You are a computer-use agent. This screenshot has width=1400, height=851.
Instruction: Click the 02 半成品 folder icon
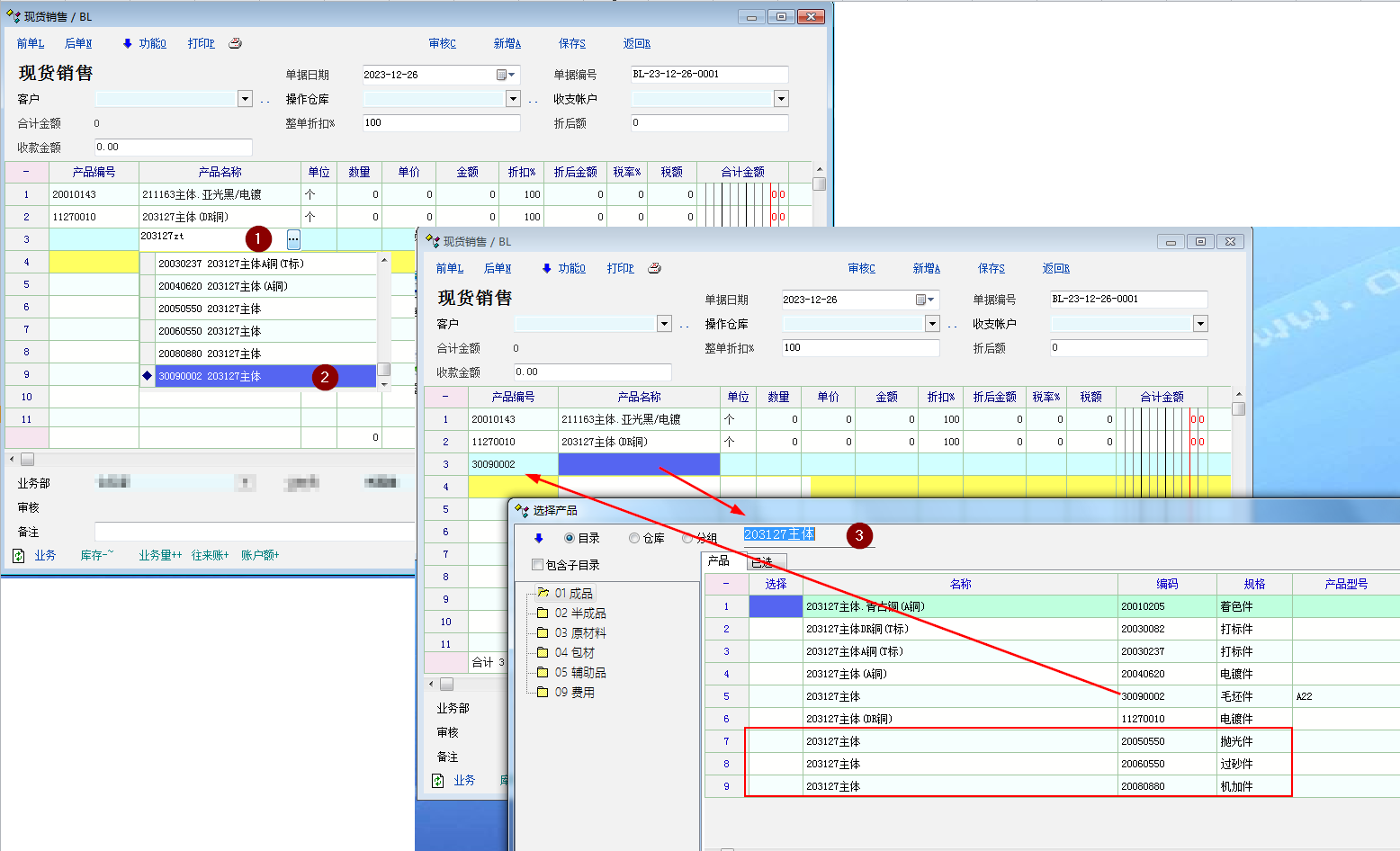[543, 613]
